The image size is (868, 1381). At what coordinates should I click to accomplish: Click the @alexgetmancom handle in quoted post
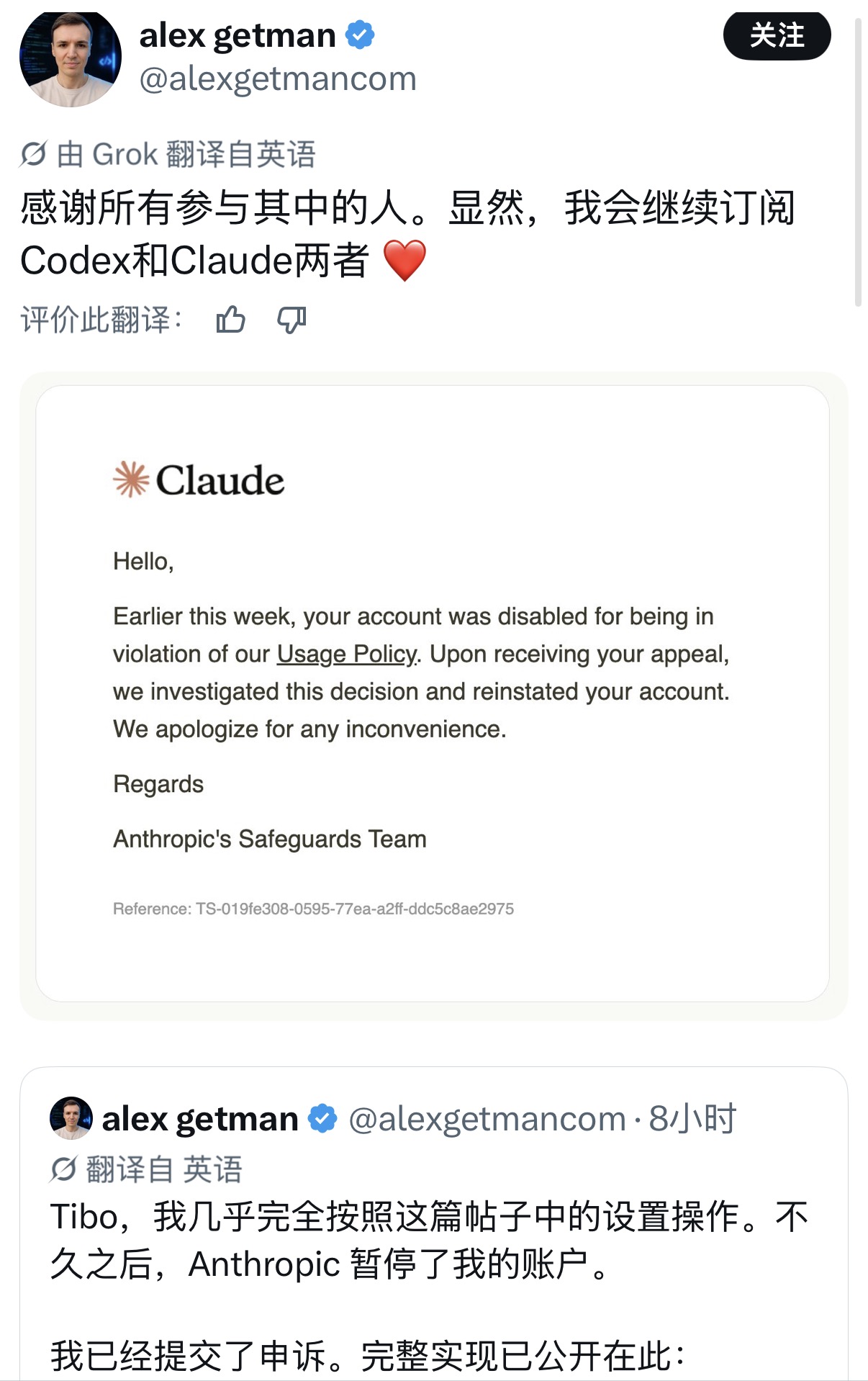coord(487,1119)
